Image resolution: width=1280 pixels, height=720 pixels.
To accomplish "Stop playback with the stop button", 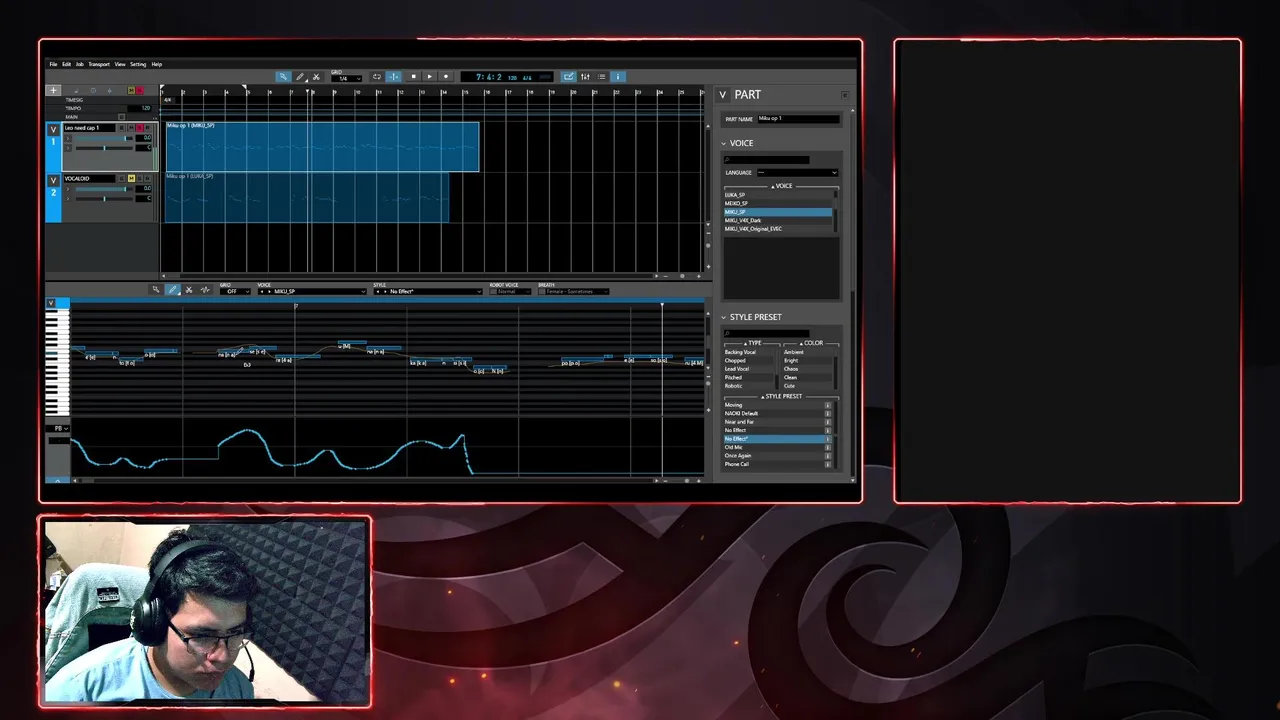I will point(414,77).
